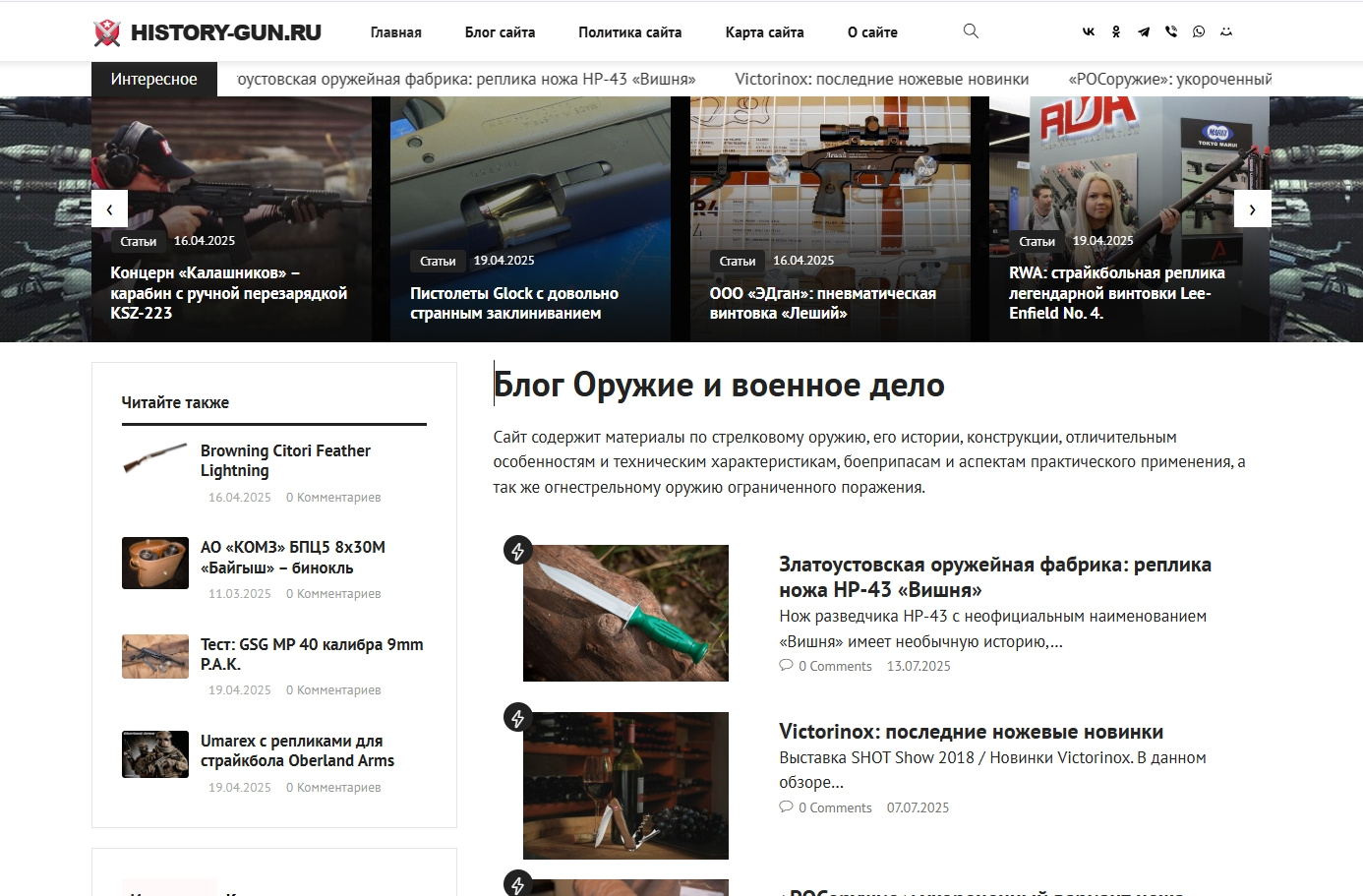This screenshot has height=896, width=1363.
Task: Click date 07.07.2025 under Victorinox post
Action: click(919, 807)
